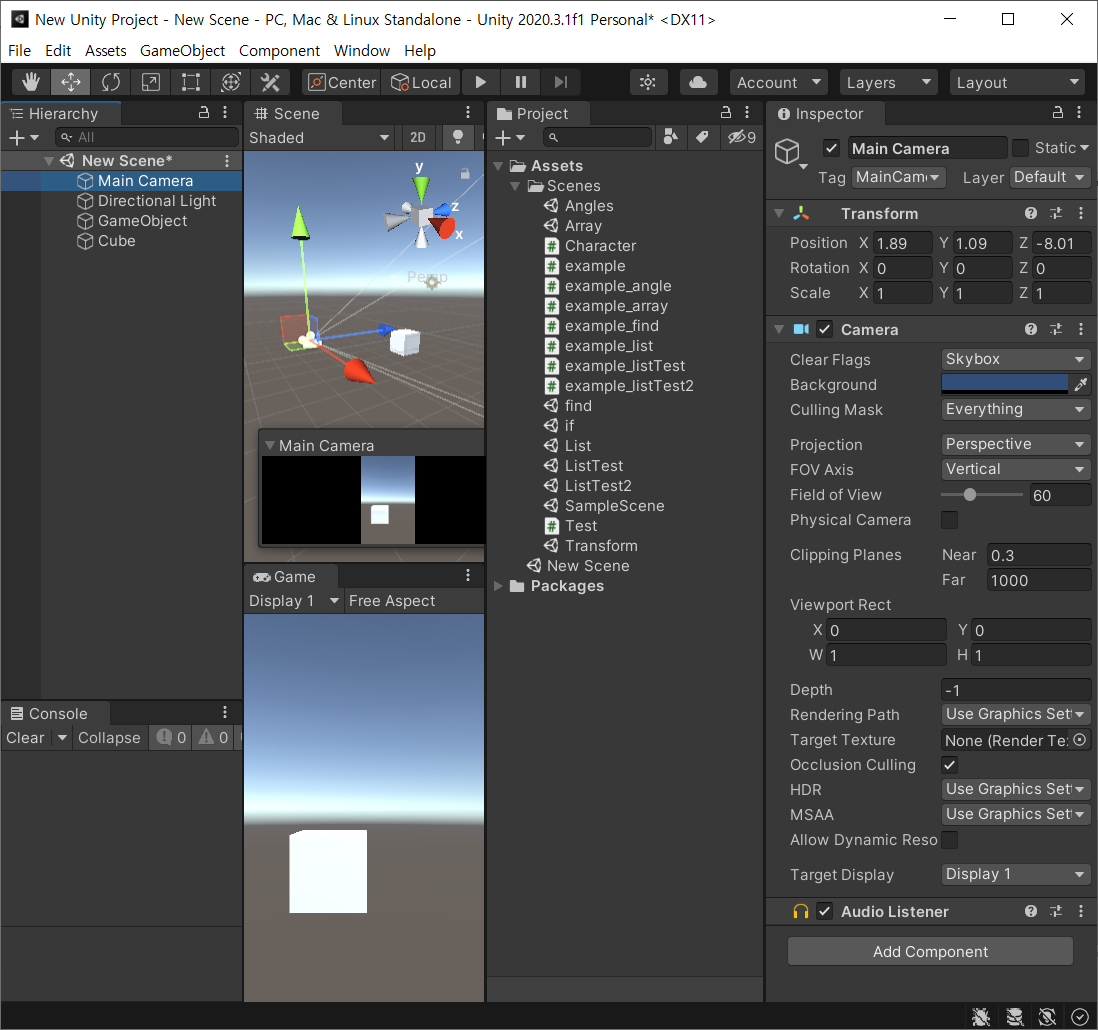The image size is (1098, 1030).
Task: Open the Assets menu
Action: point(106,50)
